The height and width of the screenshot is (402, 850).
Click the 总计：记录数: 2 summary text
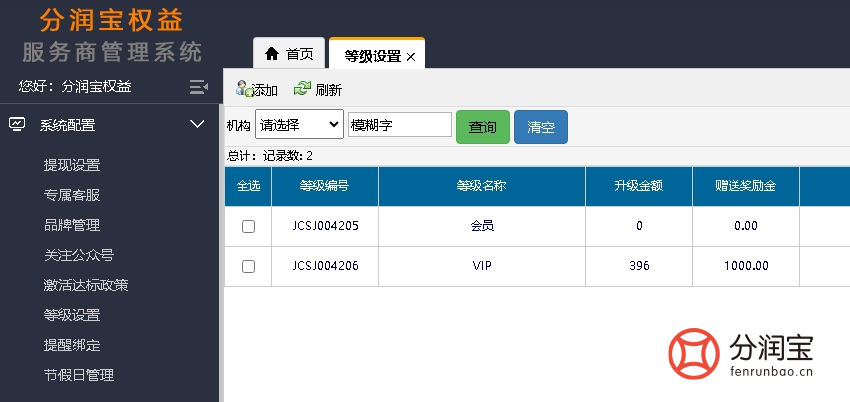270,157
